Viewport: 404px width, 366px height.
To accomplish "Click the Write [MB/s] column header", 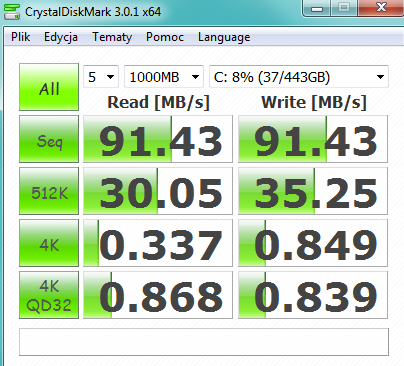I will tap(314, 102).
